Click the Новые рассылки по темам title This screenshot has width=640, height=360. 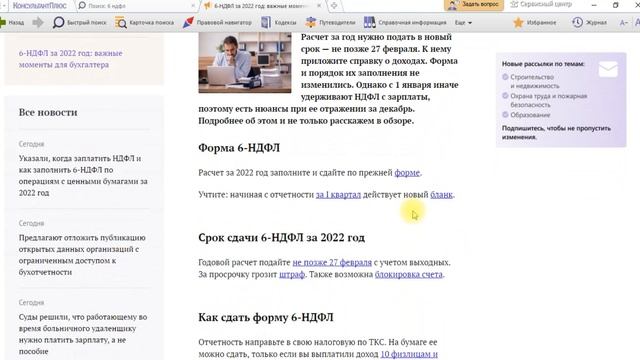(x=543, y=64)
